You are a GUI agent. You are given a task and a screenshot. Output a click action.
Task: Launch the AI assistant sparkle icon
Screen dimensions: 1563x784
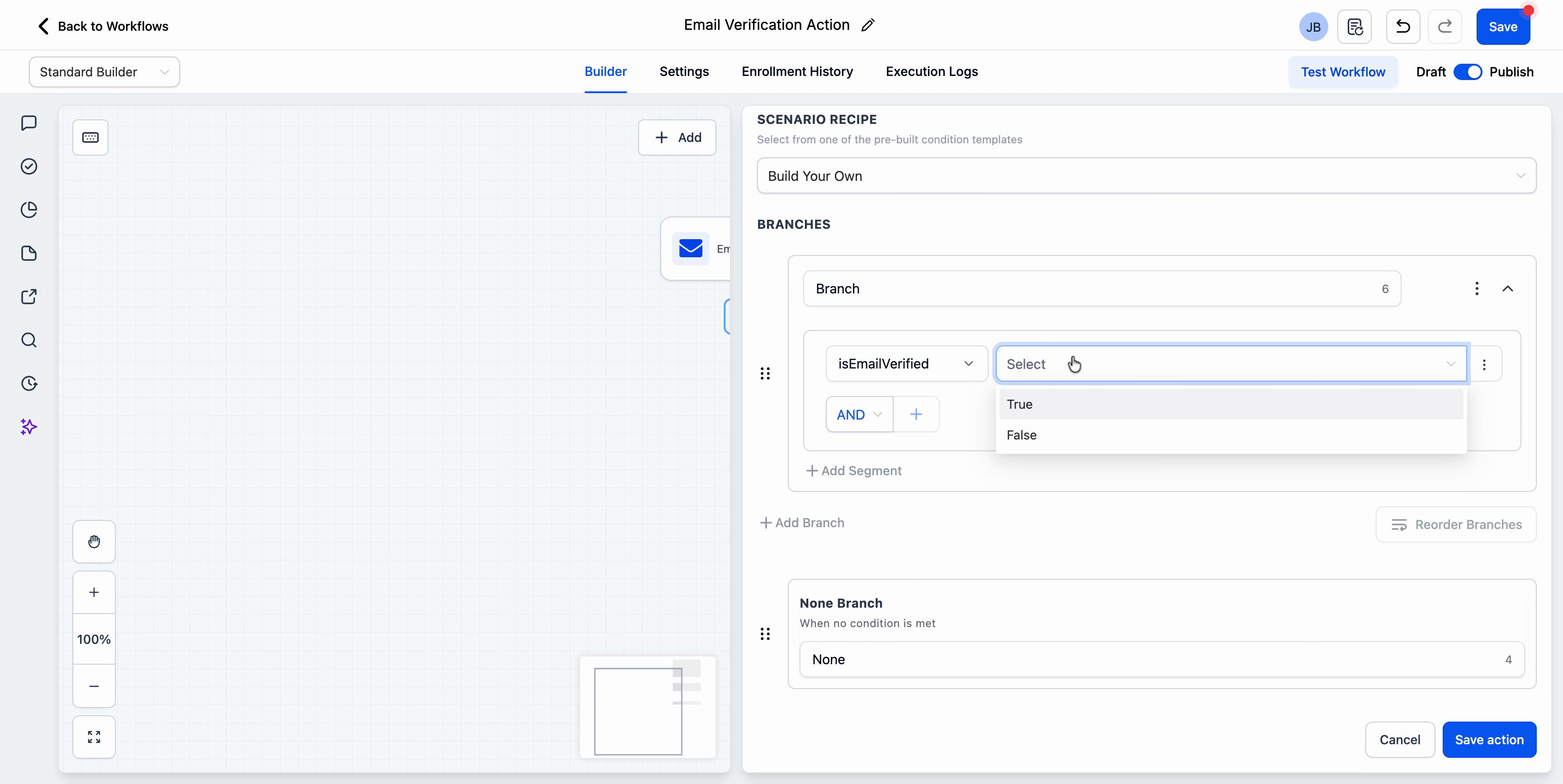click(x=28, y=427)
